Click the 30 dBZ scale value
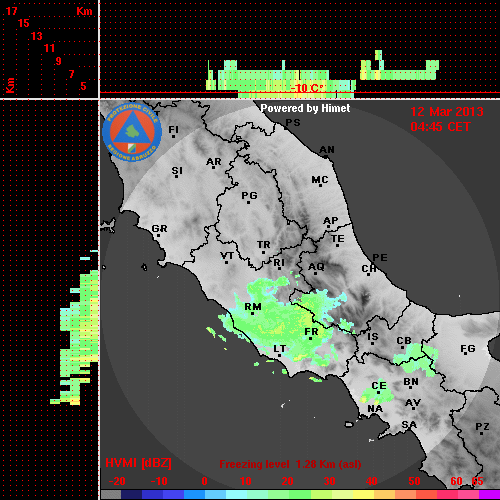 (329, 481)
